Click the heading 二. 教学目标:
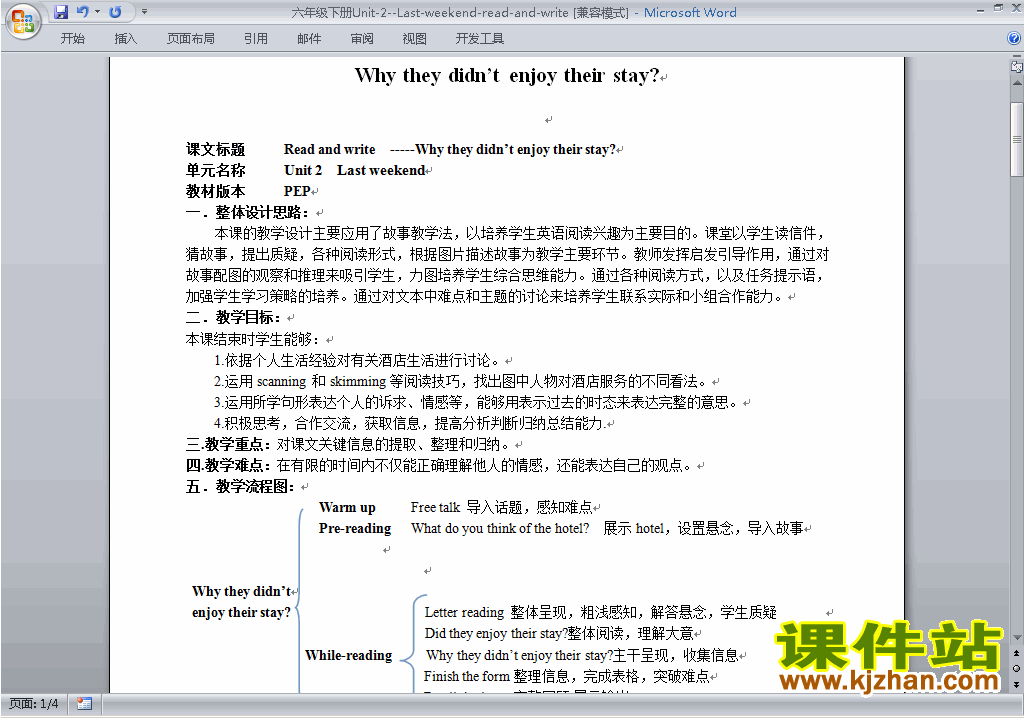This screenshot has width=1024, height=718. click(234, 318)
